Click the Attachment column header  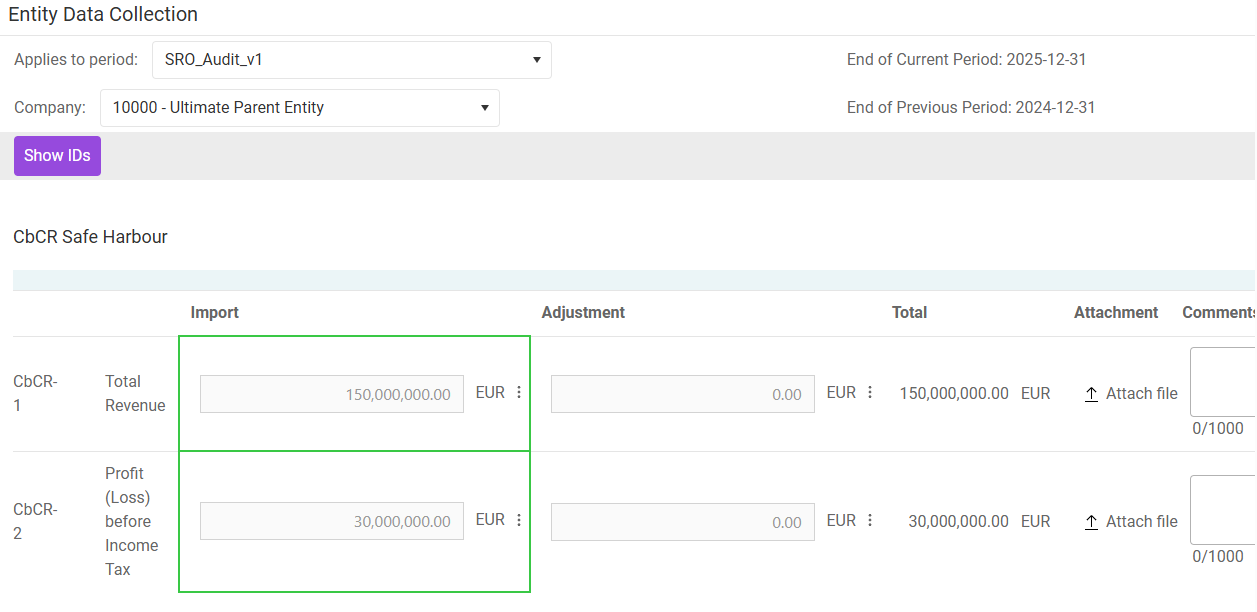[x=1116, y=313]
